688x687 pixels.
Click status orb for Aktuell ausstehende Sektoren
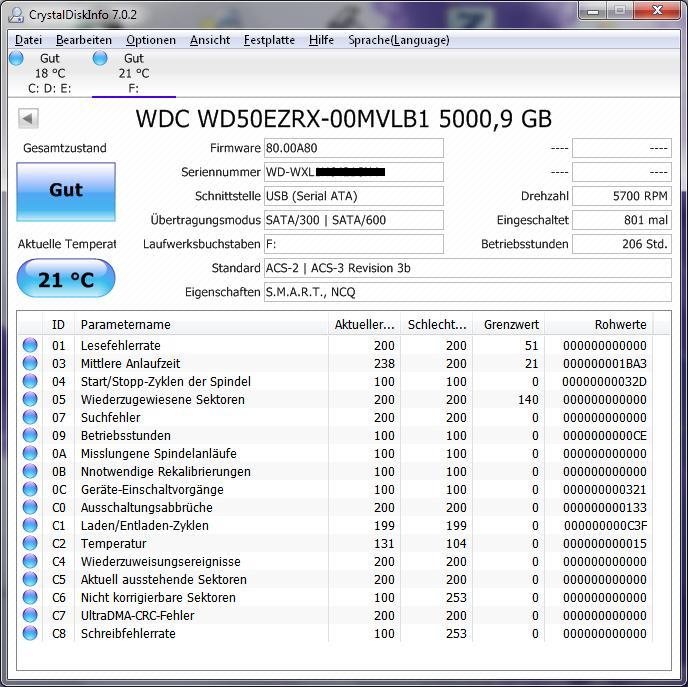tap(30, 579)
